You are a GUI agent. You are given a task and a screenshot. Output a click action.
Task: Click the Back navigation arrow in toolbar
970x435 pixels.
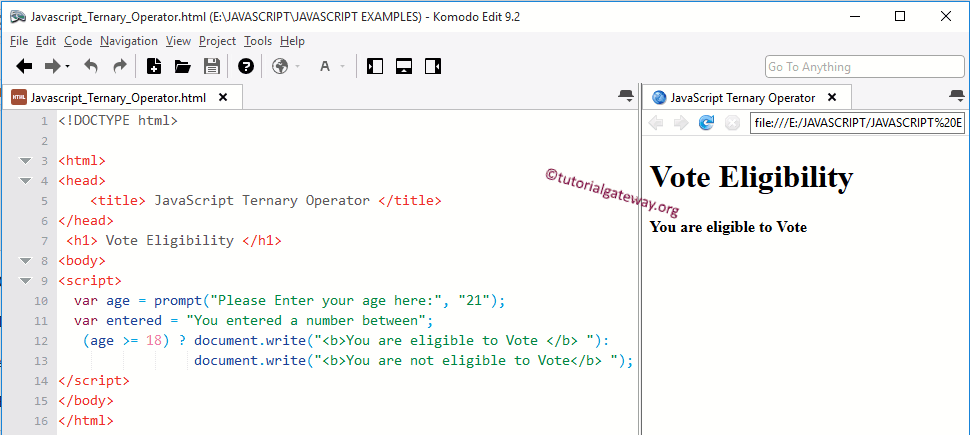[24, 66]
